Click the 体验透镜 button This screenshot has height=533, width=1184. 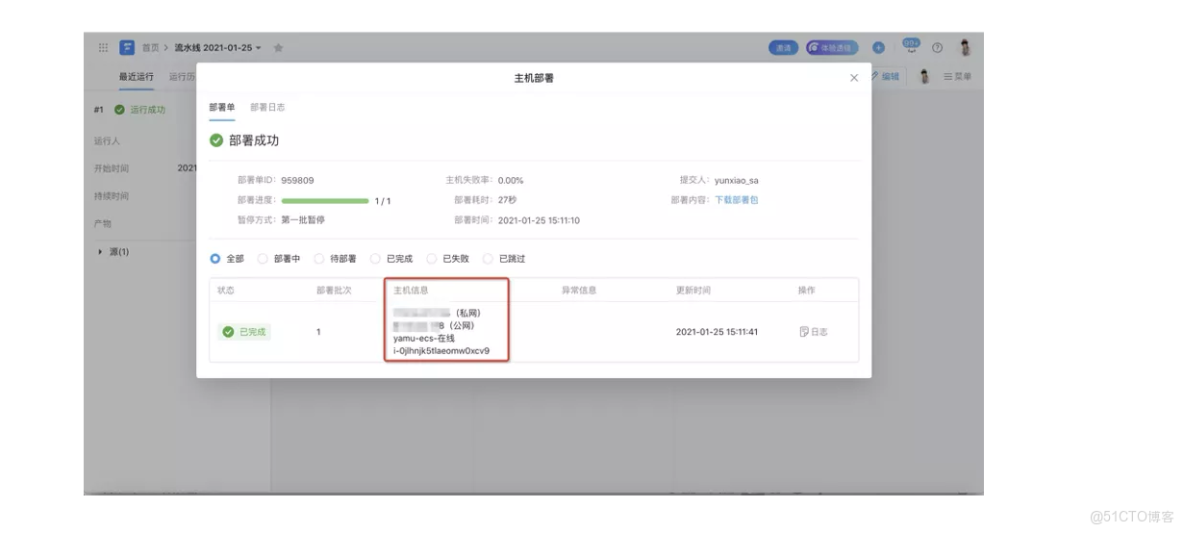tap(831, 48)
